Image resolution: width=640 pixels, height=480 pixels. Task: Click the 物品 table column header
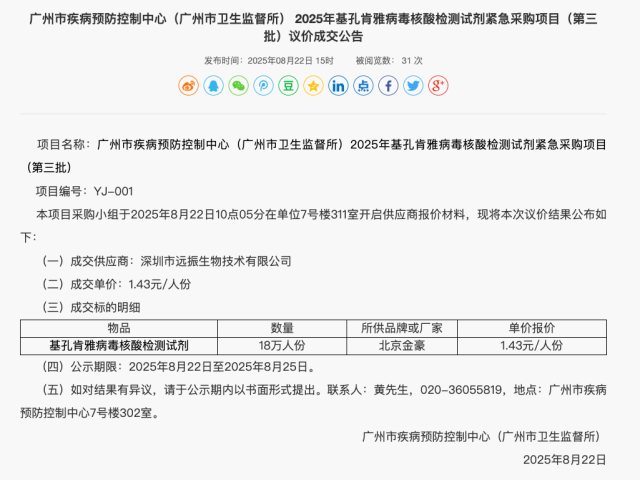tap(119, 327)
